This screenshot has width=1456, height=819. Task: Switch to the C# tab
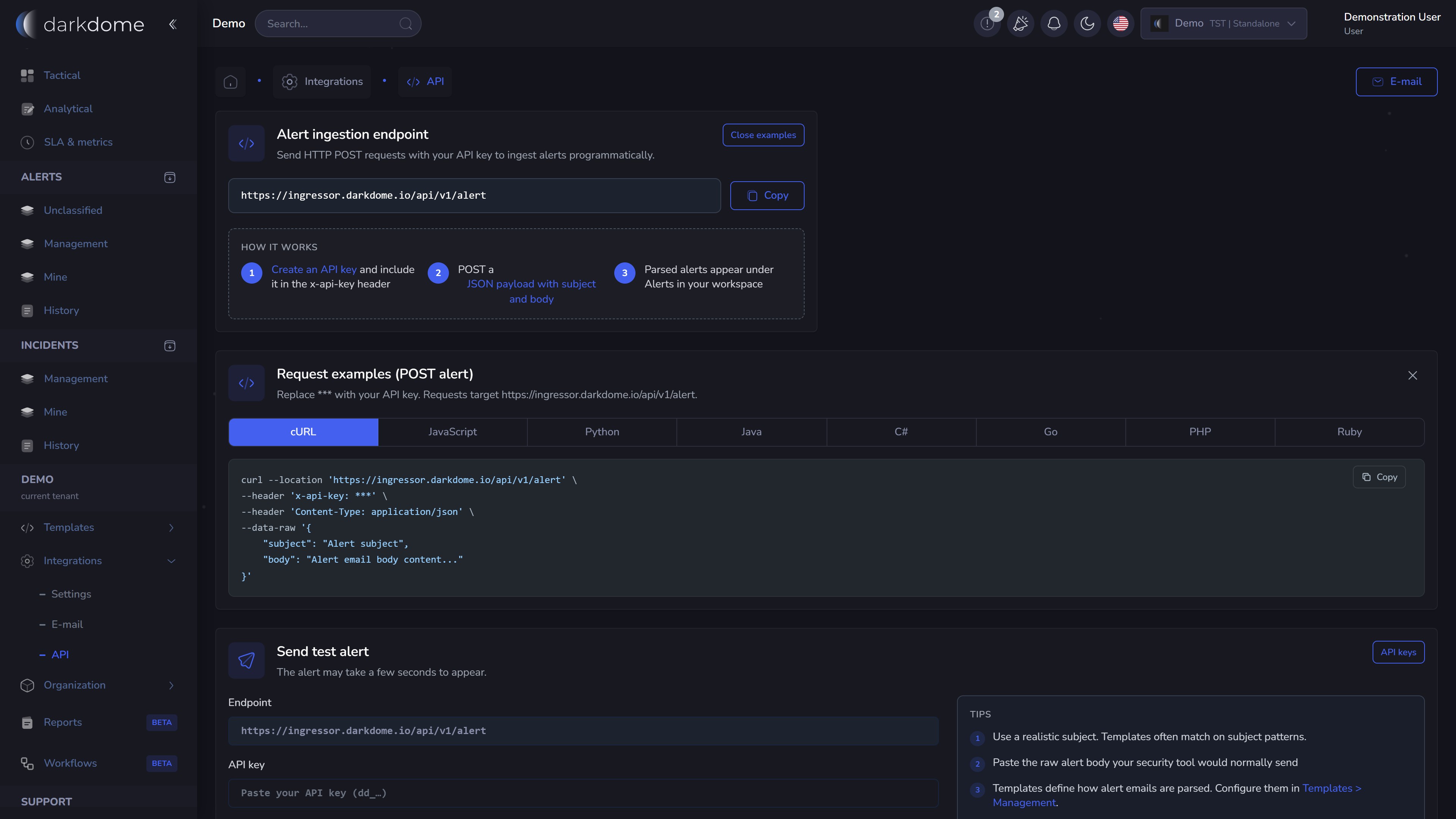pos(901,432)
